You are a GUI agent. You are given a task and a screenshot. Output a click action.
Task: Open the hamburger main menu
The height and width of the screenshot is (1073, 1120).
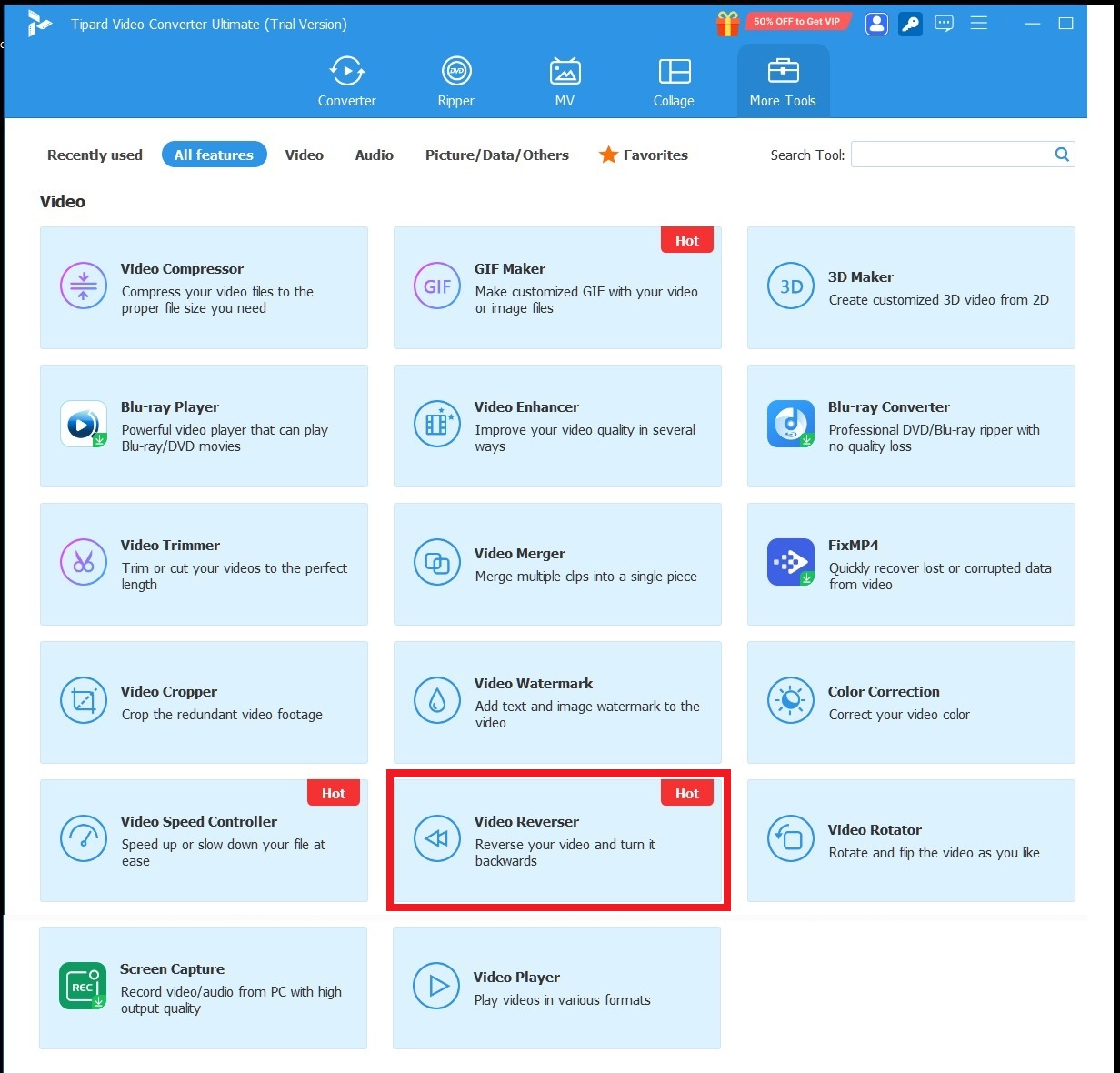click(979, 23)
